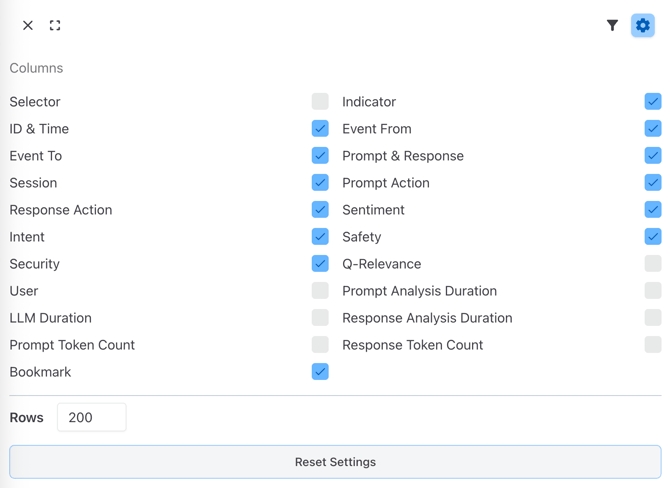Click the Rows number input field
Viewport: 670px width, 488px height.
(x=91, y=417)
